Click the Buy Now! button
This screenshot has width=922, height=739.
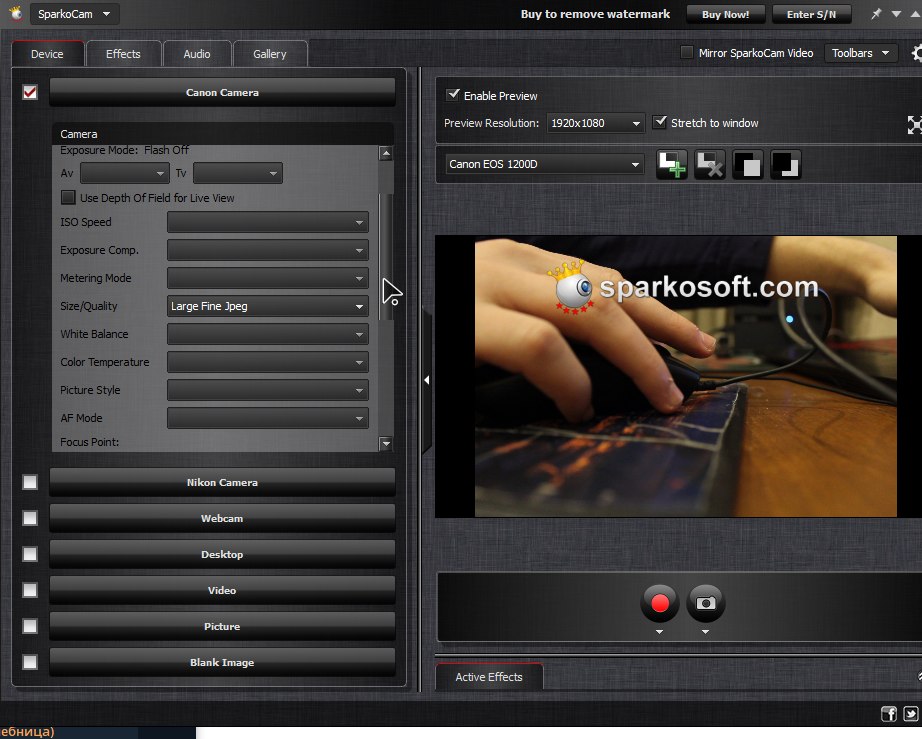pyautogui.click(x=725, y=14)
